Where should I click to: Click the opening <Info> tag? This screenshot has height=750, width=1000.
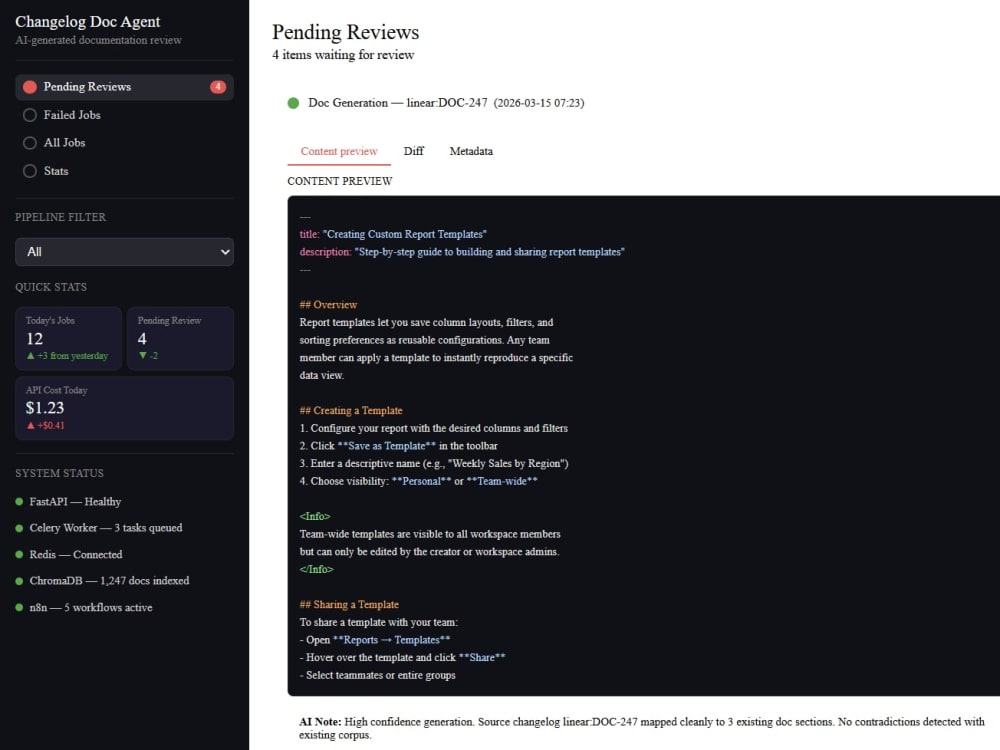point(315,517)
